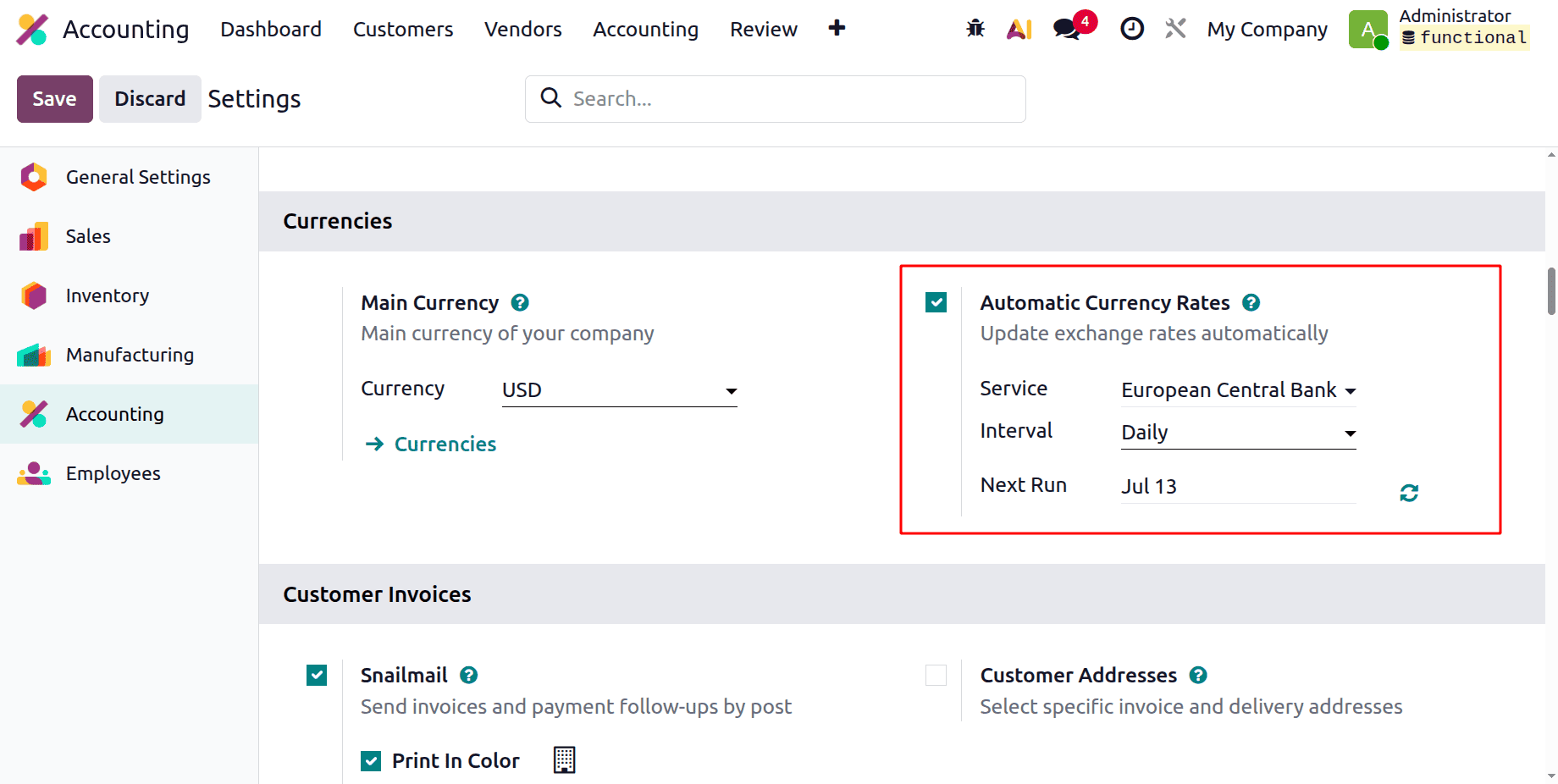
Task: Click the Discard button
Action: click(x=150, y=99)
